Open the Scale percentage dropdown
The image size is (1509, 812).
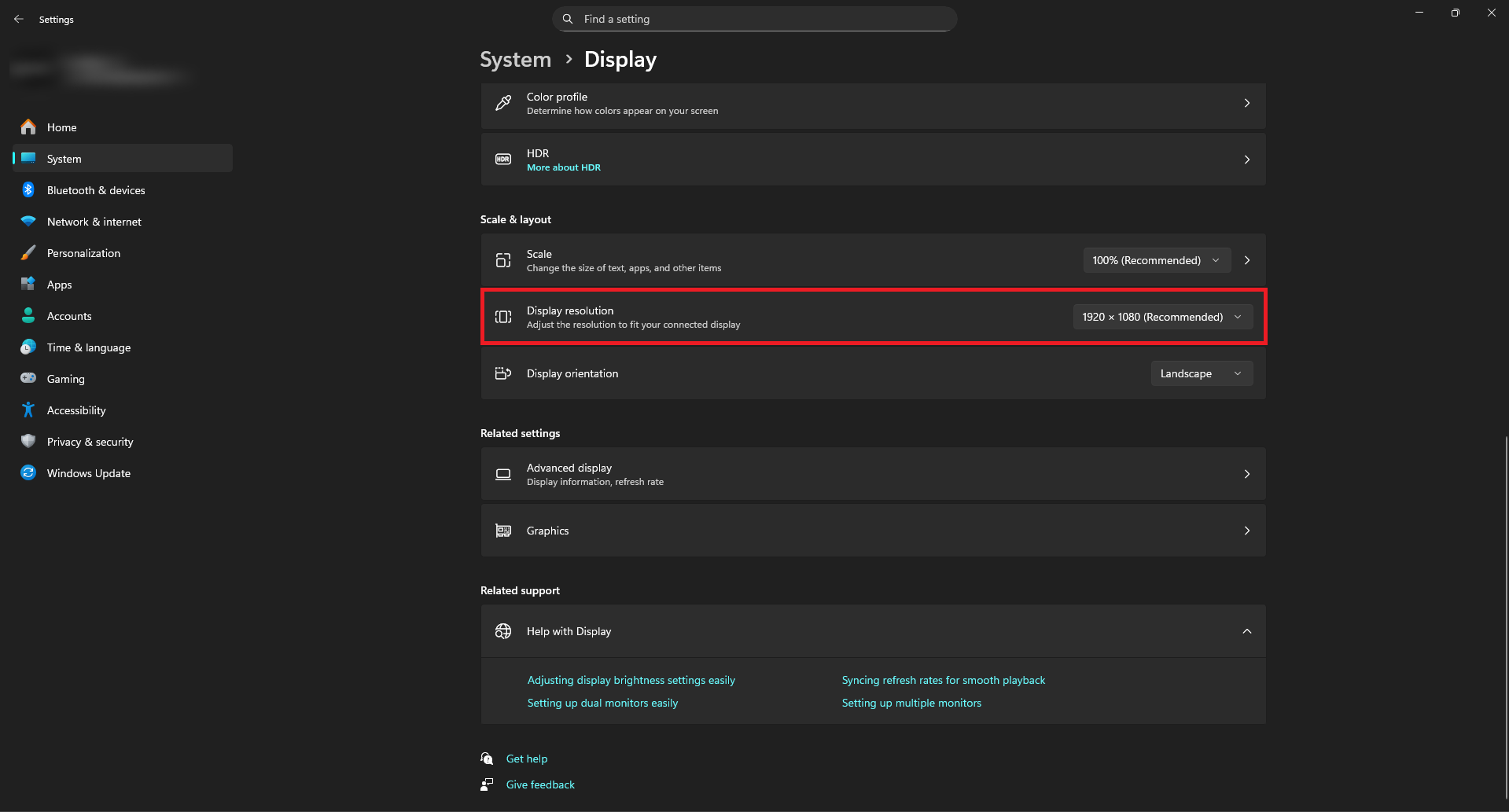pyautogui.click(x=1156, y=260)
